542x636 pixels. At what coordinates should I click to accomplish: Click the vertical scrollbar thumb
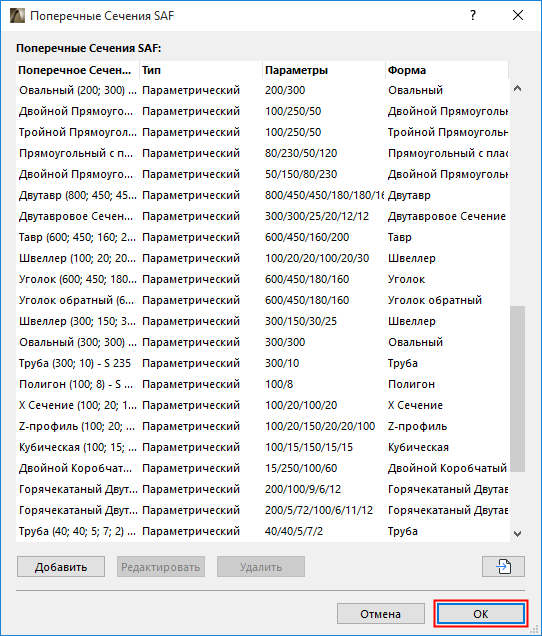(x=517, y=389)
